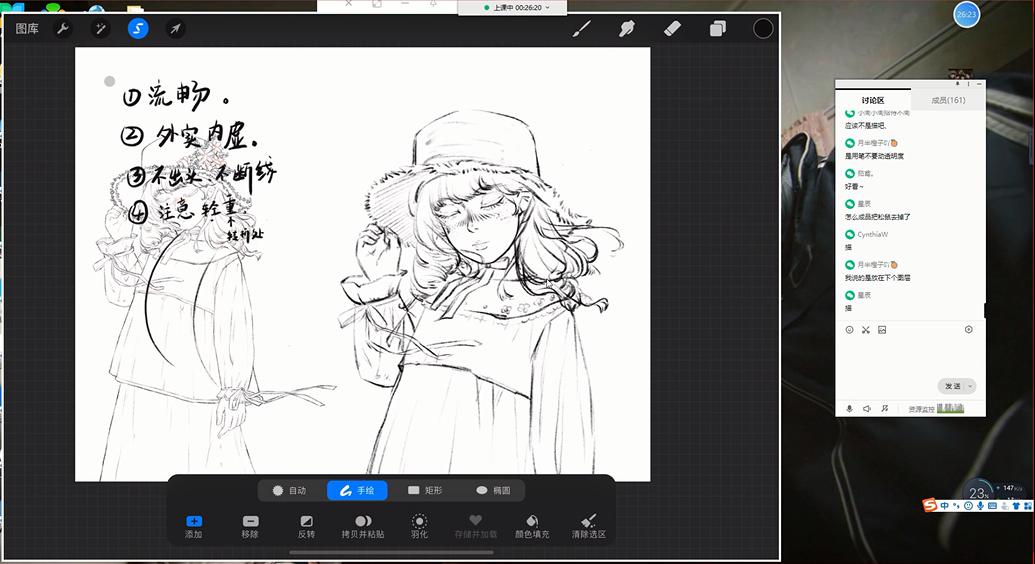
Task: Expand the 上课中 class status dropdown
Action: pyautogui.click(x=549, y=7)
